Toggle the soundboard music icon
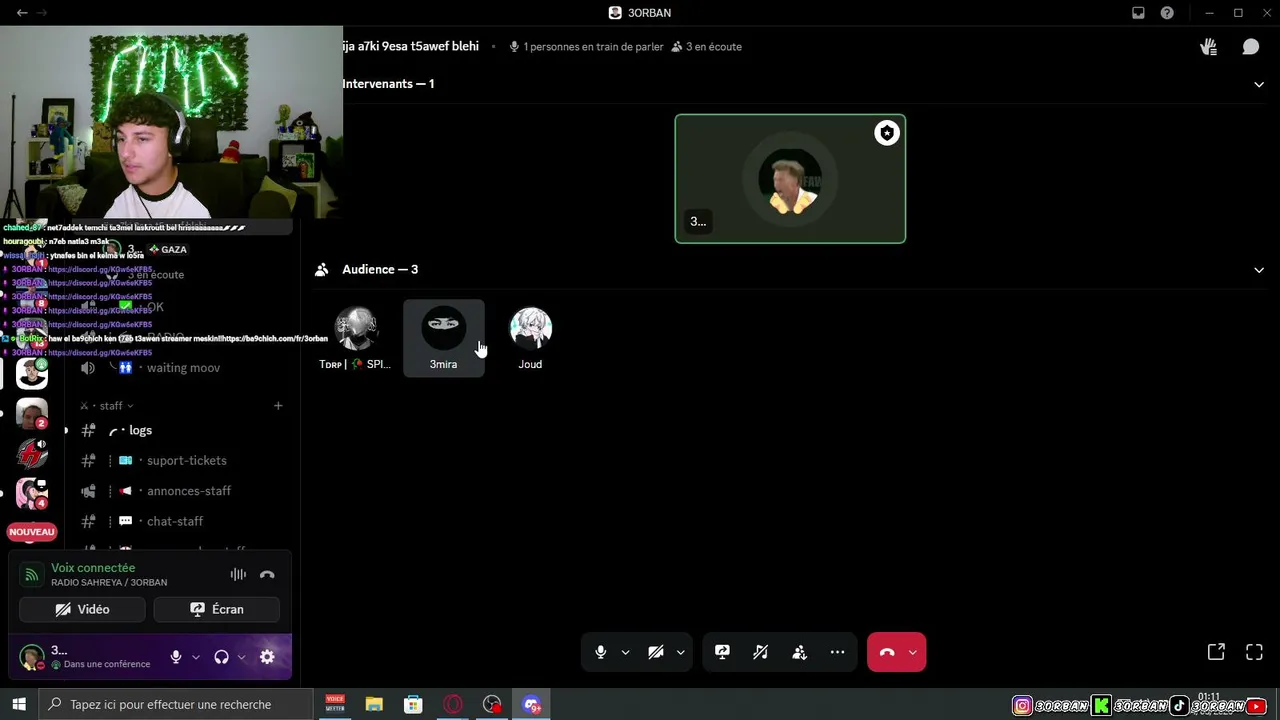Screen dimensions: 1280x720 760,652
